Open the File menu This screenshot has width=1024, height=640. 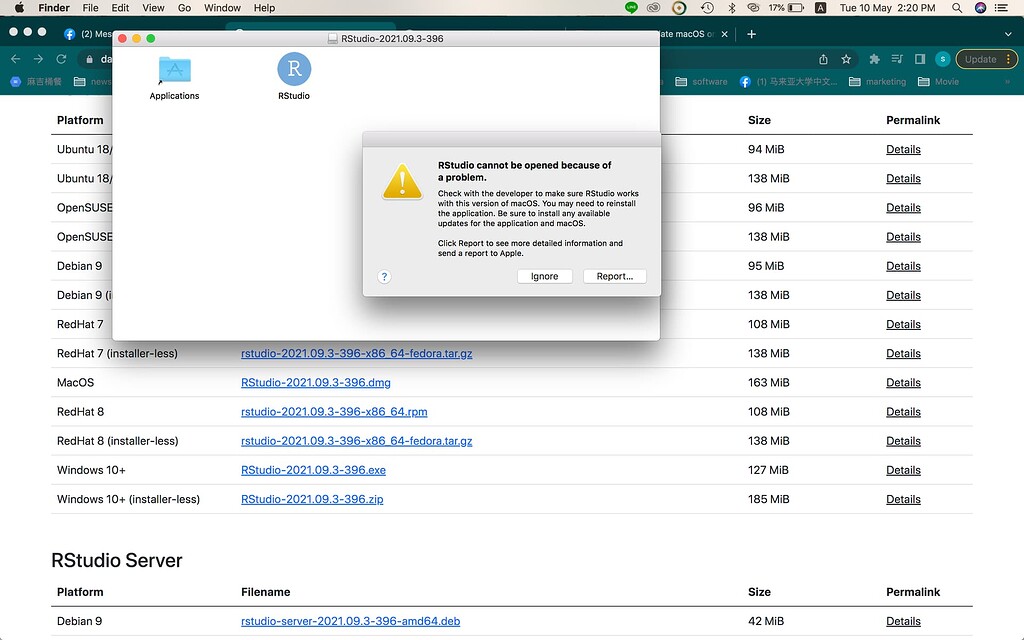click(90, 8)
